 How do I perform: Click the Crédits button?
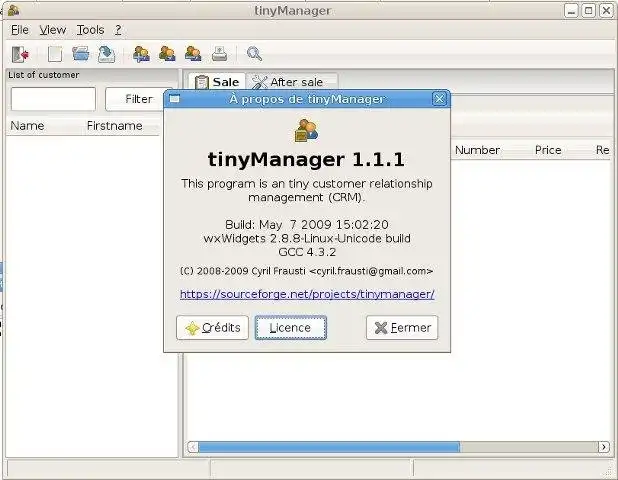click(x=212, y=327)
